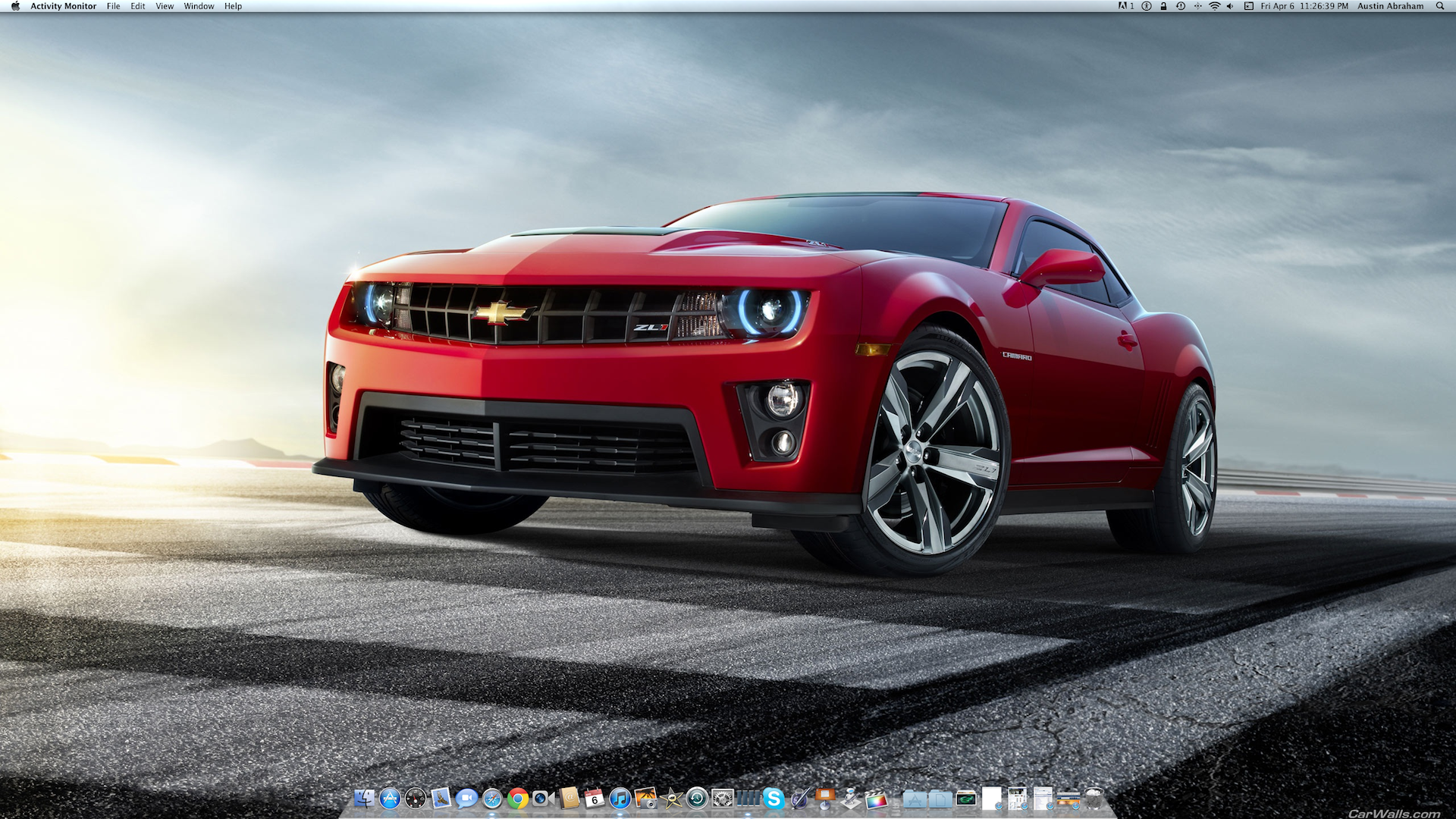
Task: Open Finder from the Dock
Action: click(x=364, y=798)
